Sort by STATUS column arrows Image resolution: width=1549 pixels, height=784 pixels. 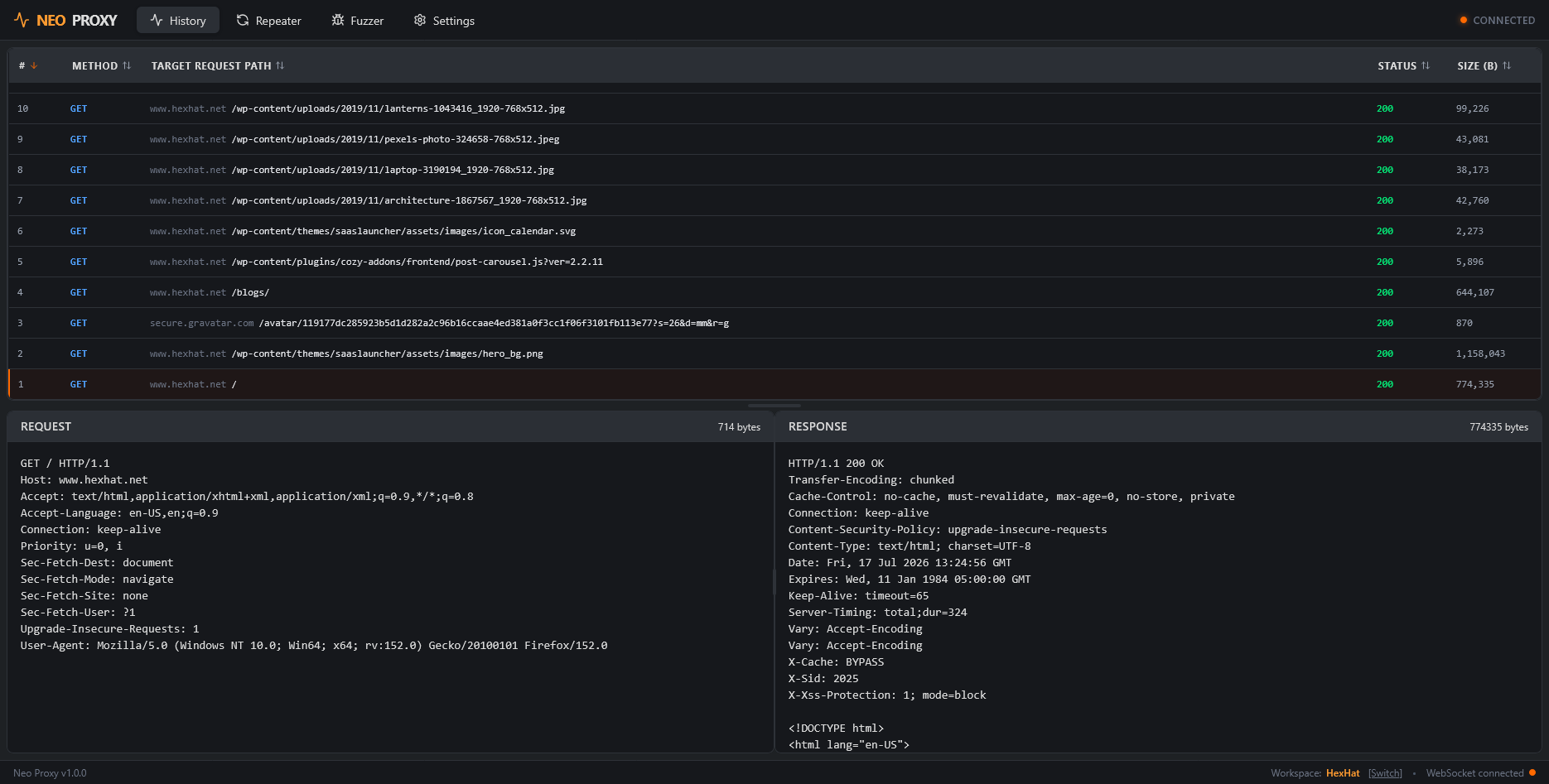pos(1426,65)
